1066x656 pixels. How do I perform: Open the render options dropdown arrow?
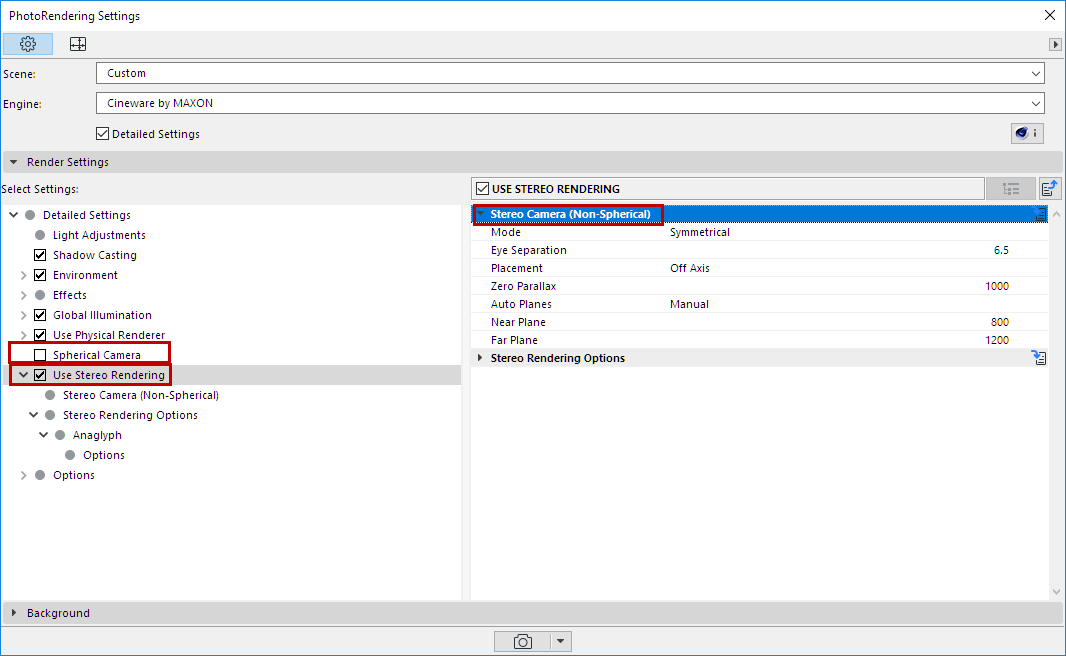561,641
